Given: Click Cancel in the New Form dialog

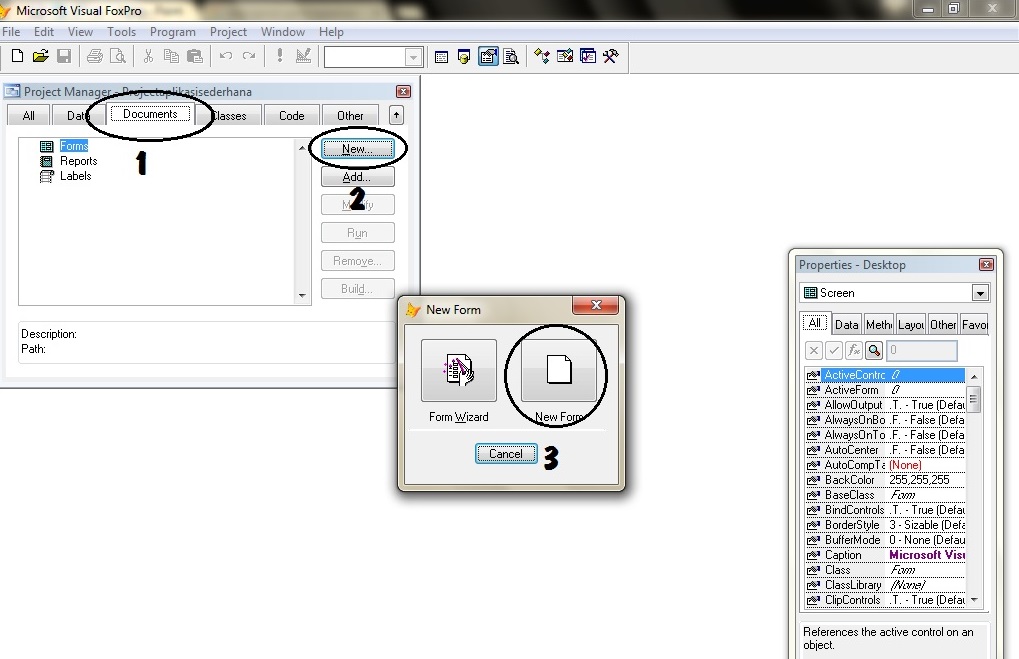Looking at the screenshot, I should [506, 454].
